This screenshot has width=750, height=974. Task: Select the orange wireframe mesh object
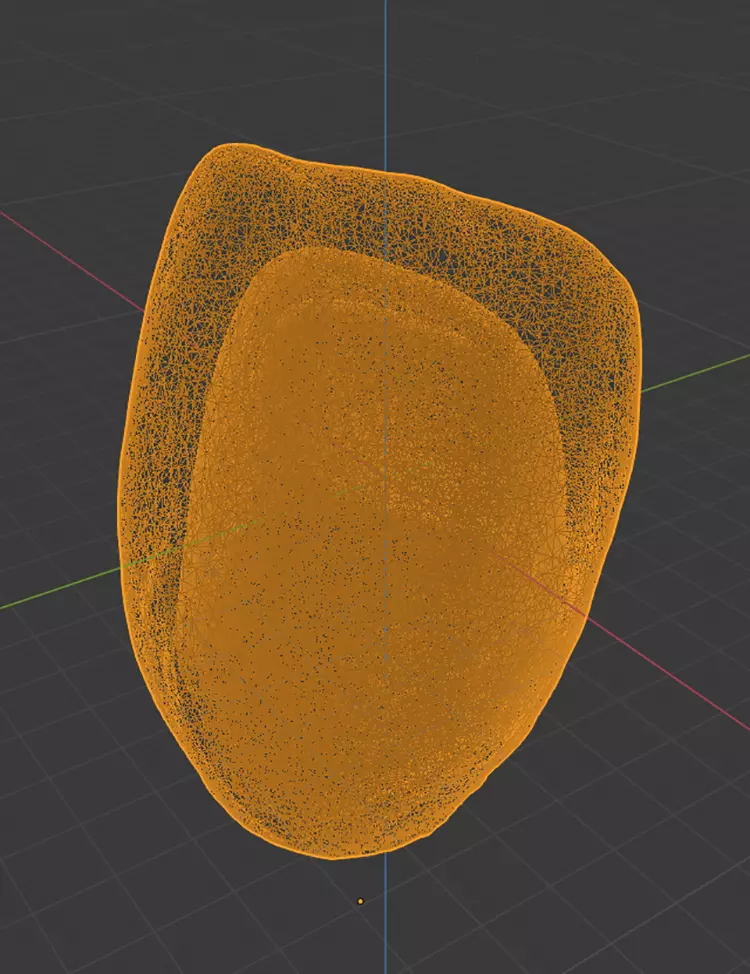(379, 500)
